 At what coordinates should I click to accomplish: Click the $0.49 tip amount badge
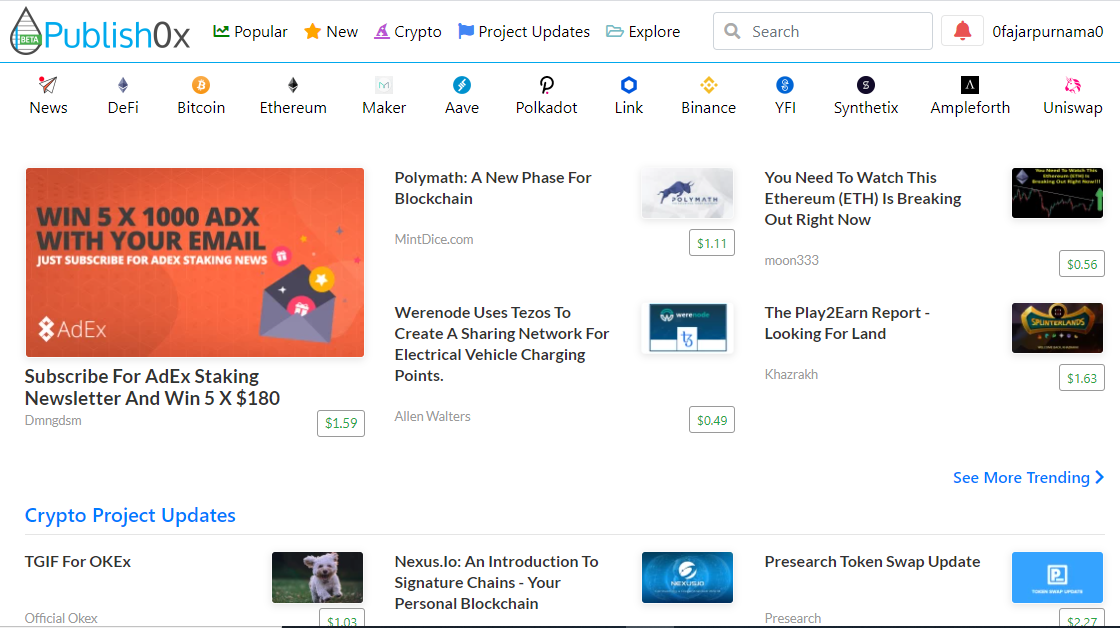click(711, 420)
